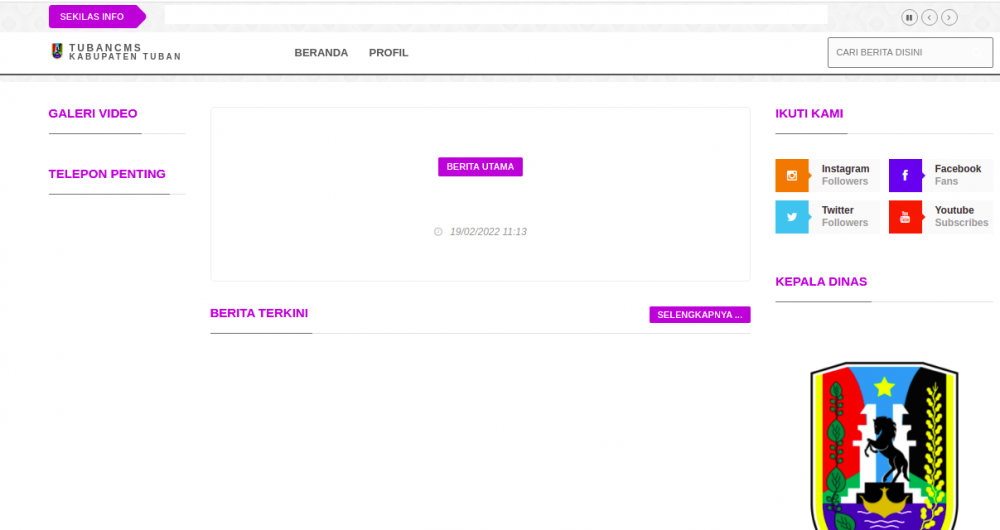Go to previous ticker item arrow
The height and width of the screenshot is (530, 1000).
[929, 17]
